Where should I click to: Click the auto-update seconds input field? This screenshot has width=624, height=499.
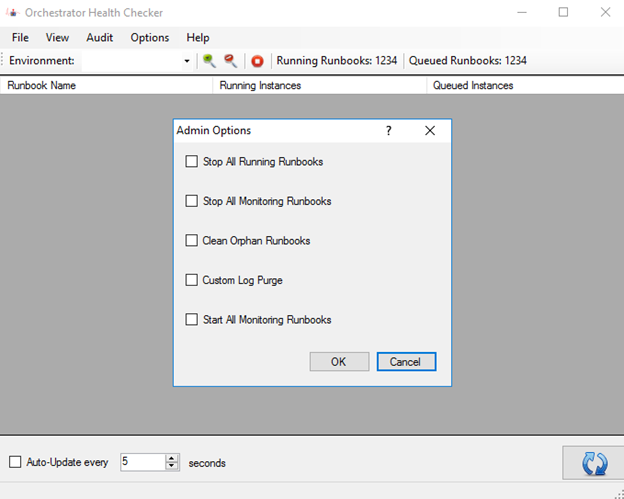[143, 462]
